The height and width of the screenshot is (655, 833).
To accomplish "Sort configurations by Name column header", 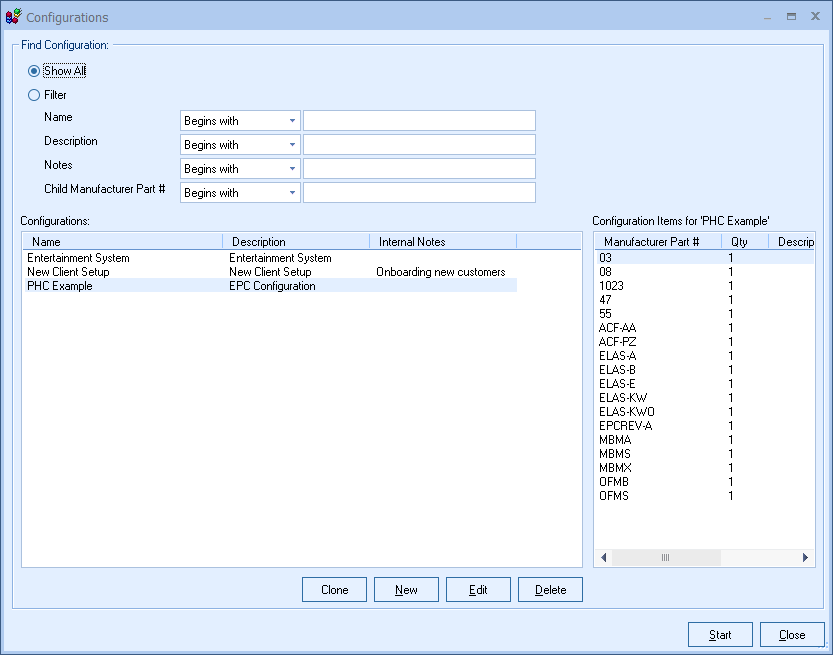I will coord(122,241).
